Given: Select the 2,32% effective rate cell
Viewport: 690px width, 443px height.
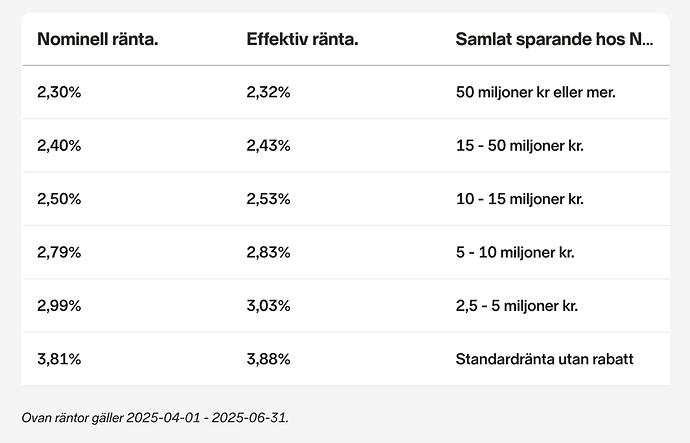Looking at the screenshot, I should (268, 92).
